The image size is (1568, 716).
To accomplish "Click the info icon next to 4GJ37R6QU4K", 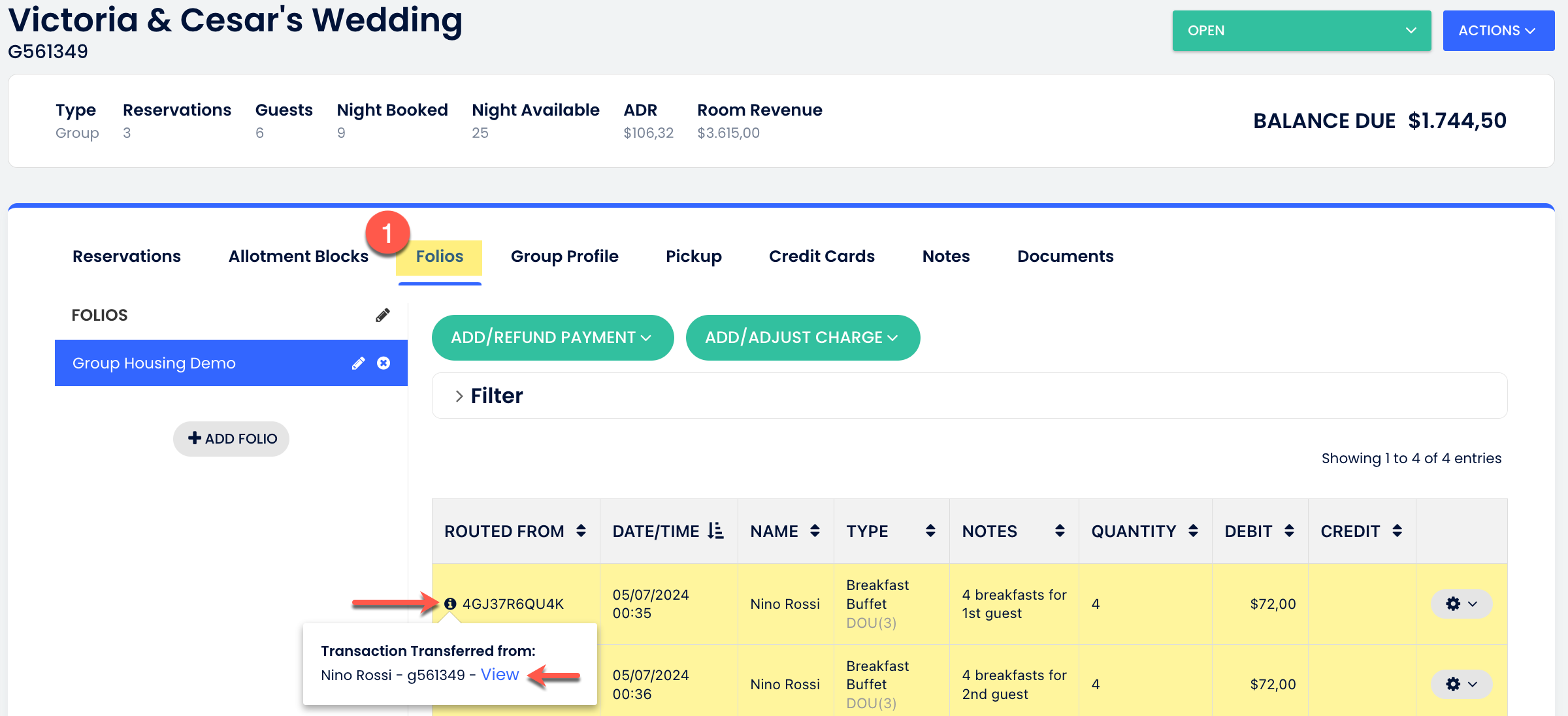I will click(x=450, y=604).
